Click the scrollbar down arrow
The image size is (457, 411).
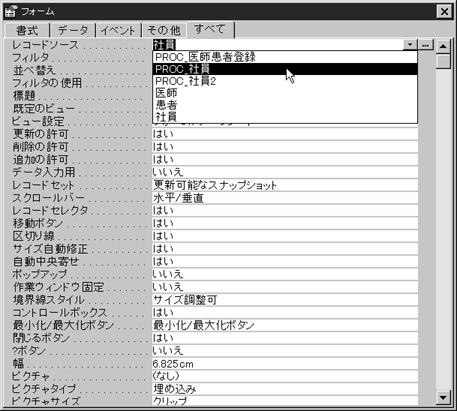[x=443, y=397]
